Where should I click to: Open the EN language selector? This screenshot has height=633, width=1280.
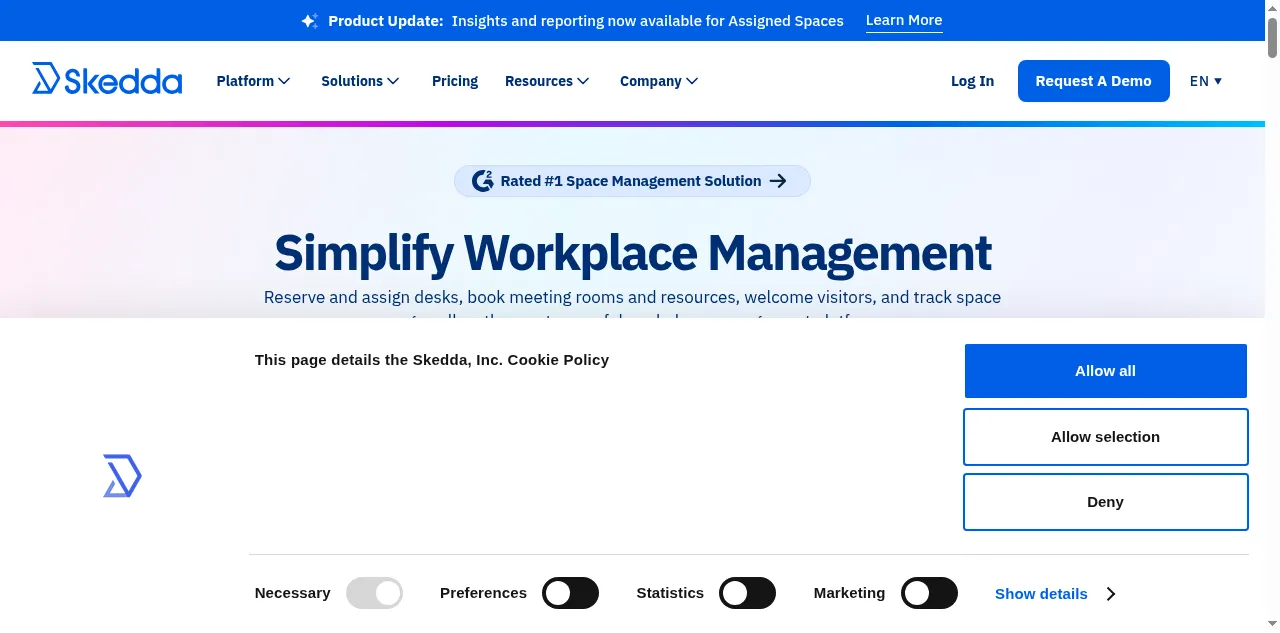coord(1206,81)
